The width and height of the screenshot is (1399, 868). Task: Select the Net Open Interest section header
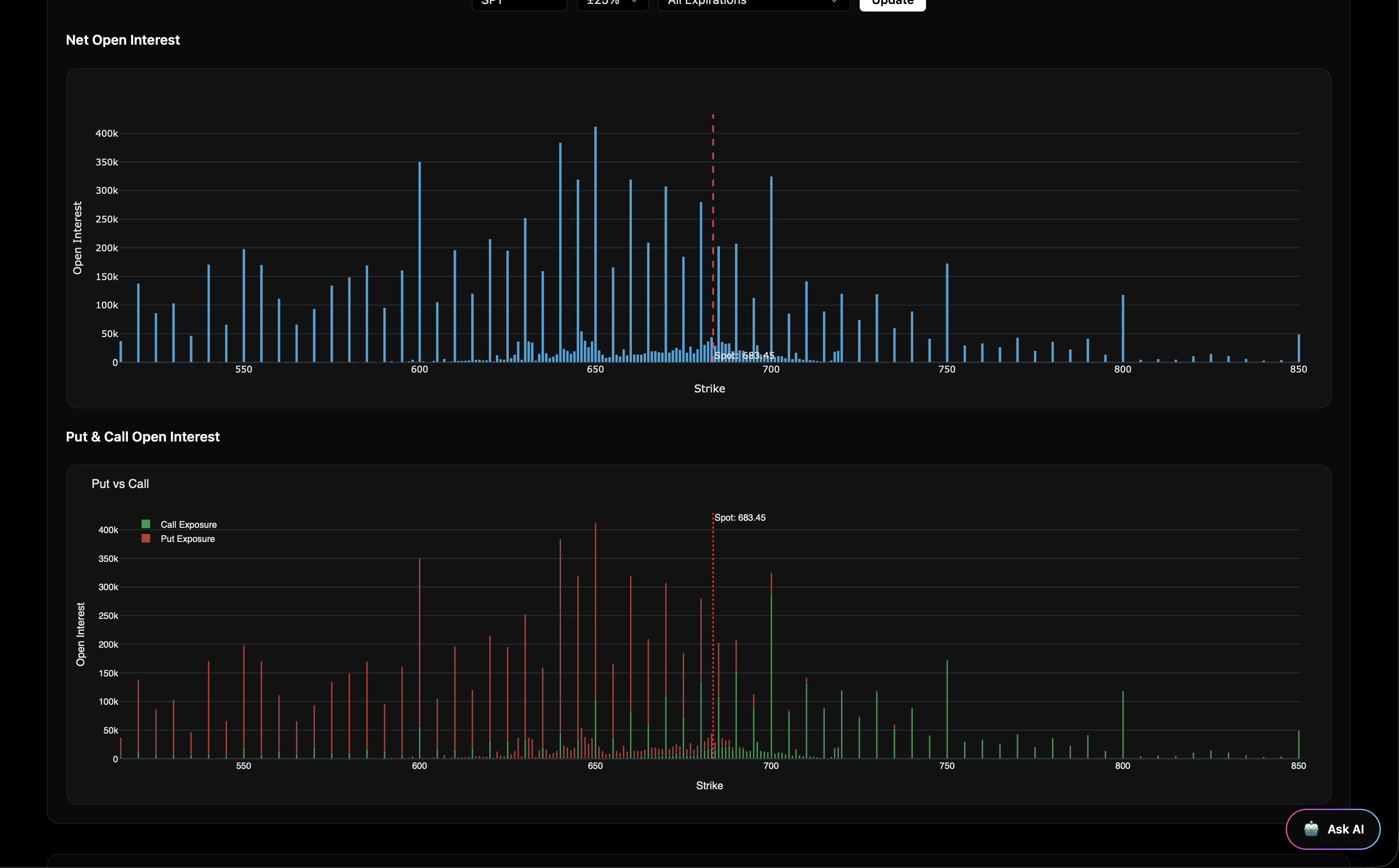(122, 40)
